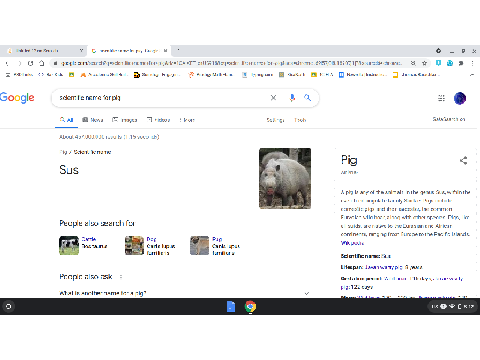Open the Settings menu under search bar
This screenshot has width=480, height=360.
pyautogui.click(x=275, y=120)
